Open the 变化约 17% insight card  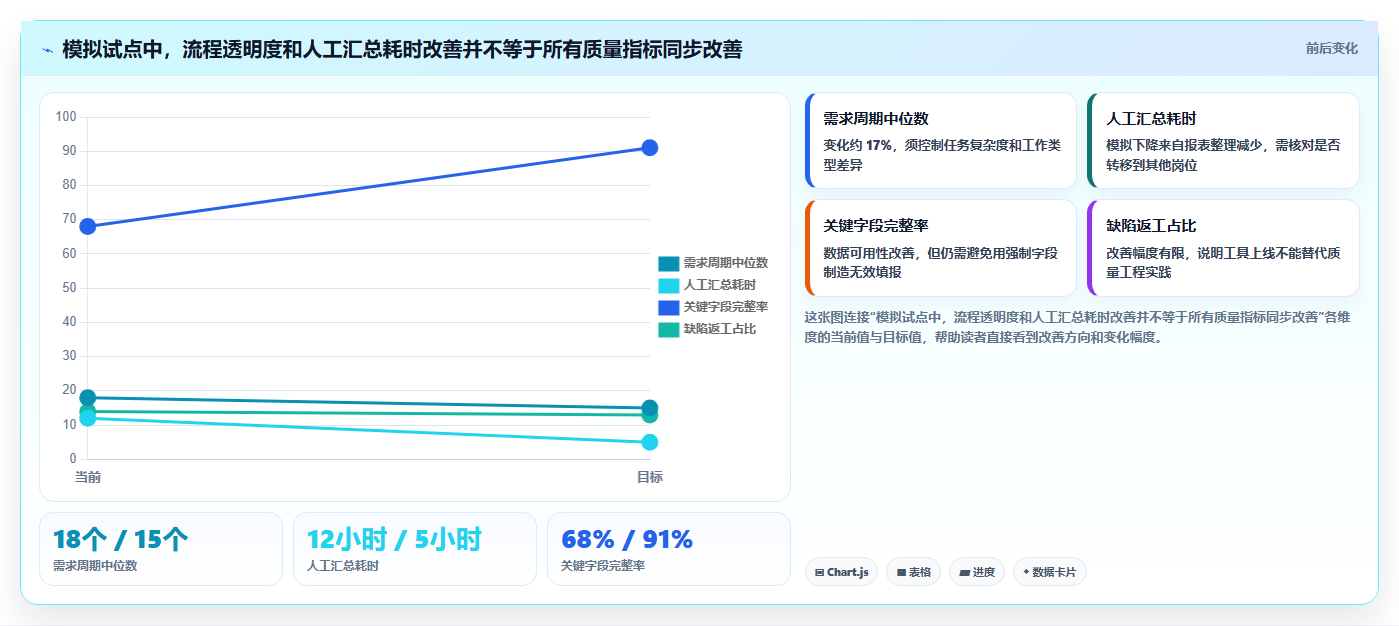click(940, 141)
